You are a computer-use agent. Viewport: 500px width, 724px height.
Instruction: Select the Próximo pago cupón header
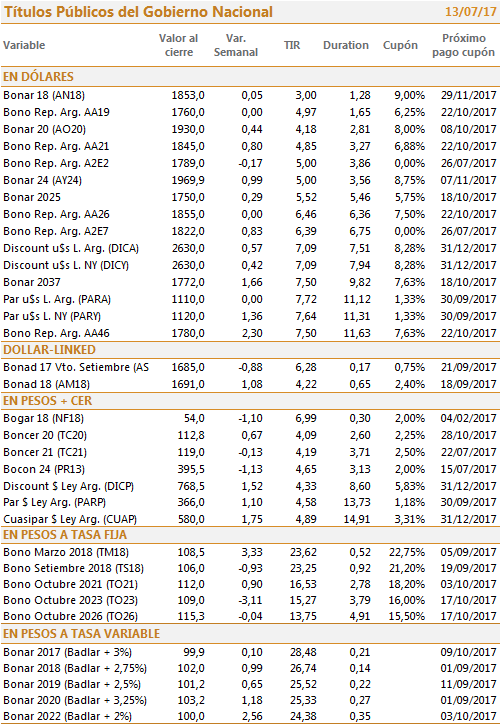[x=464, y=45]
